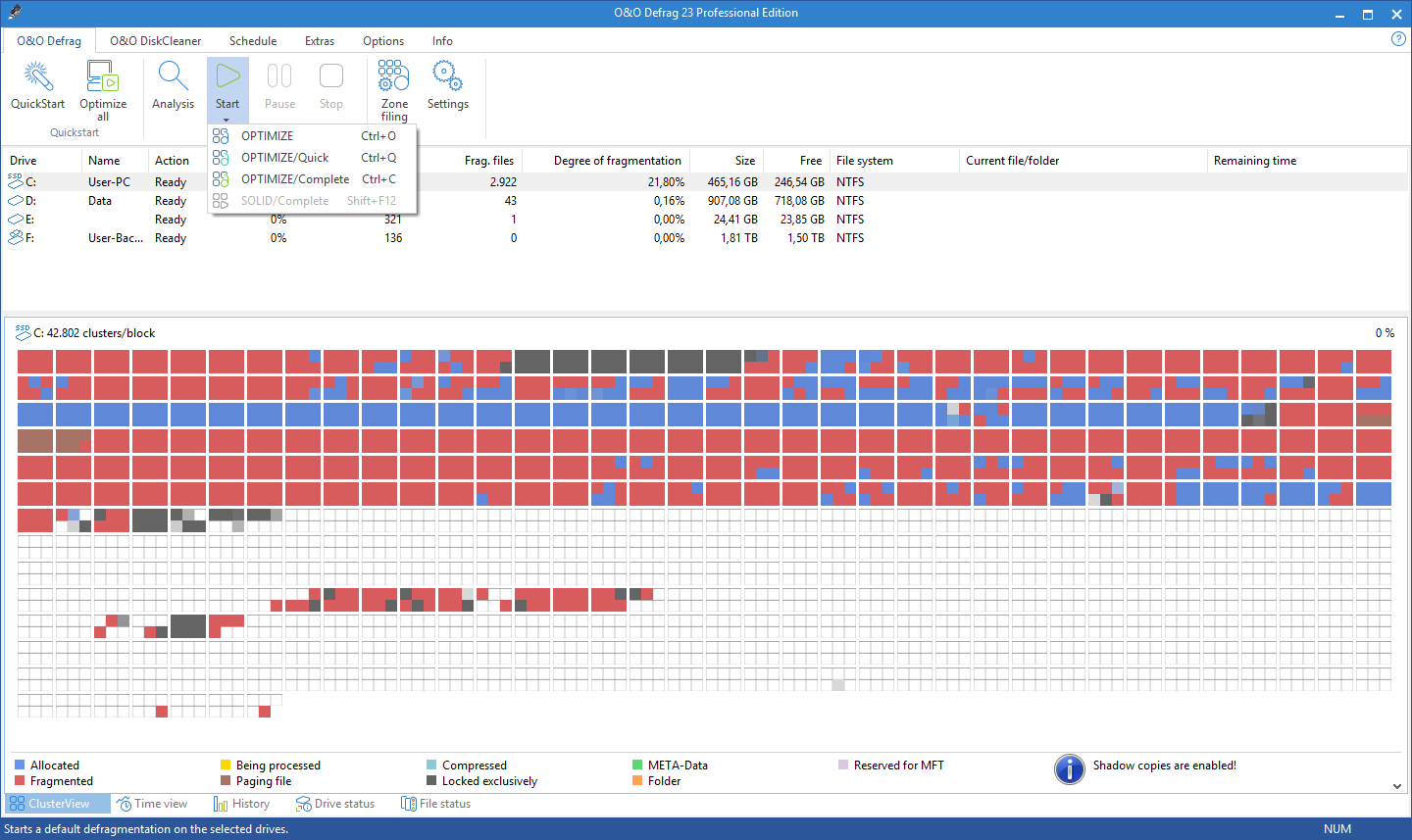Open the Info ribbon tab
This screenshot has height=840, width=1412.
(442, 41)
